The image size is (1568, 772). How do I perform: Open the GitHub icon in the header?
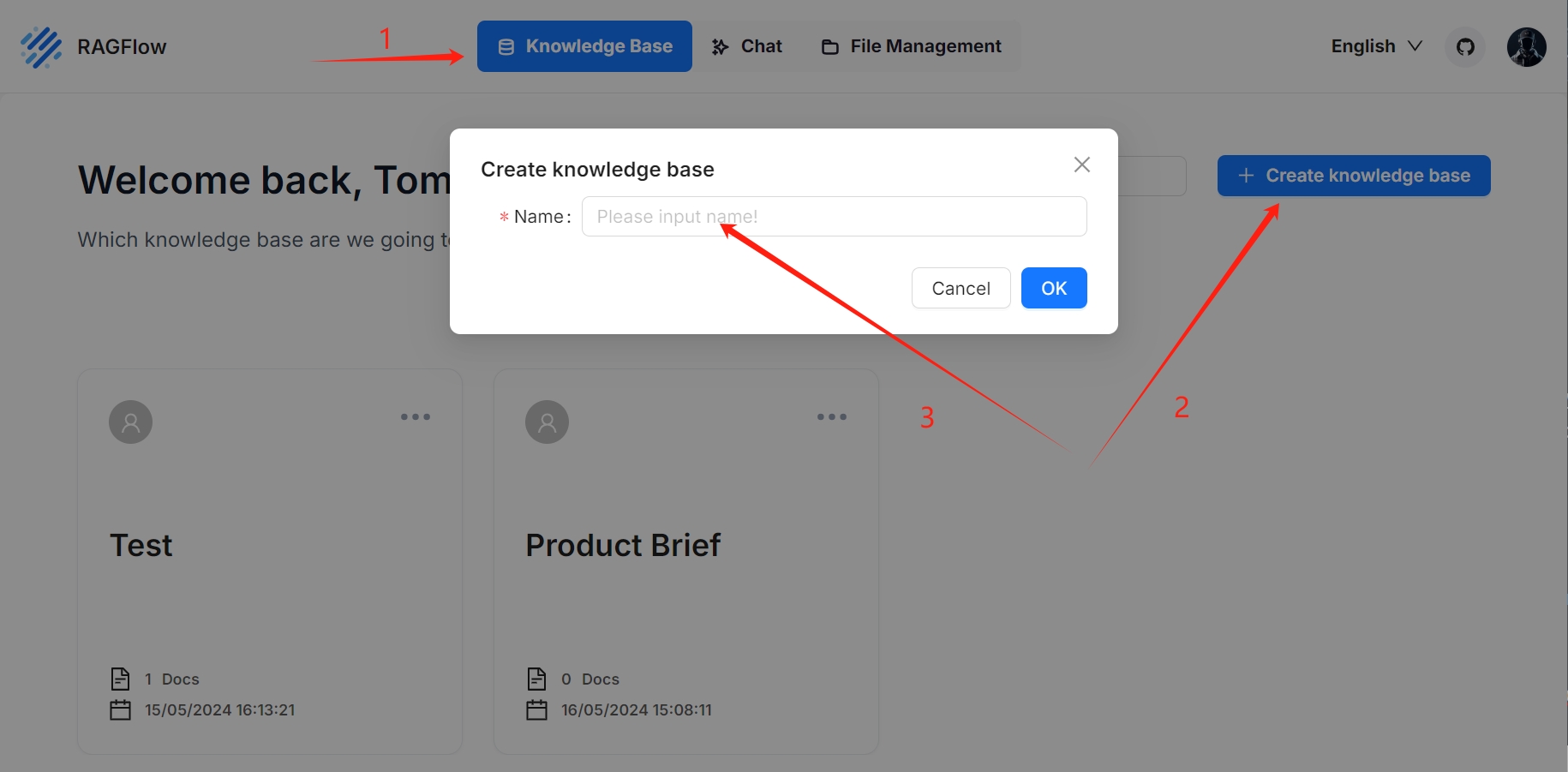1463,47
